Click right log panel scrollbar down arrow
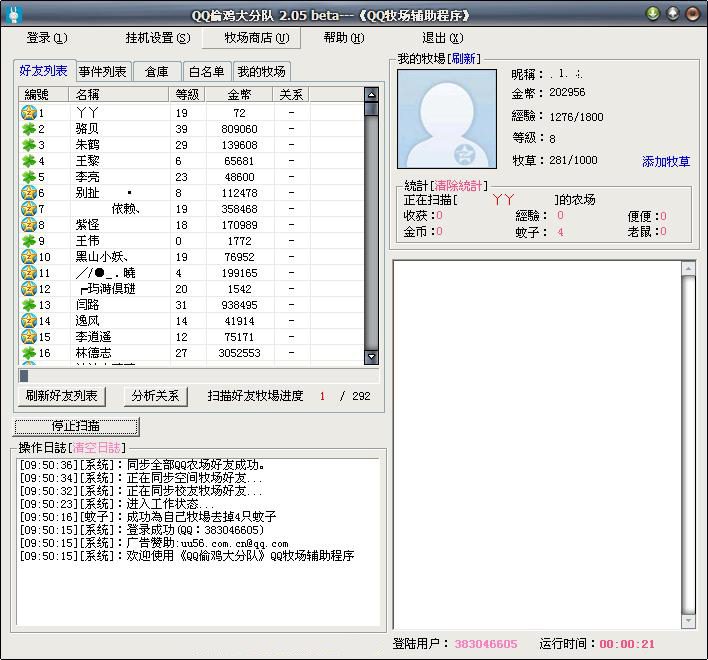The width and height of the screenshot is (708, 660). 688,621
